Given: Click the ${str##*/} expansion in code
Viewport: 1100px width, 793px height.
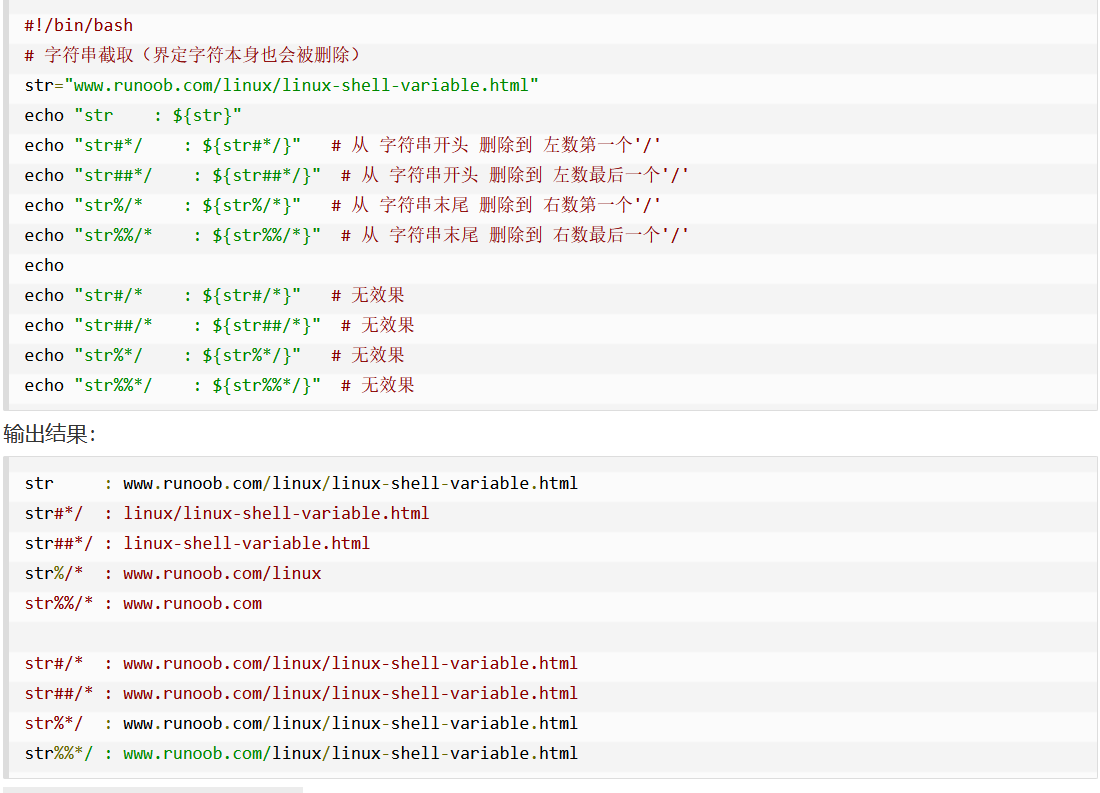Looking at the screenshot, I should 262,175.
